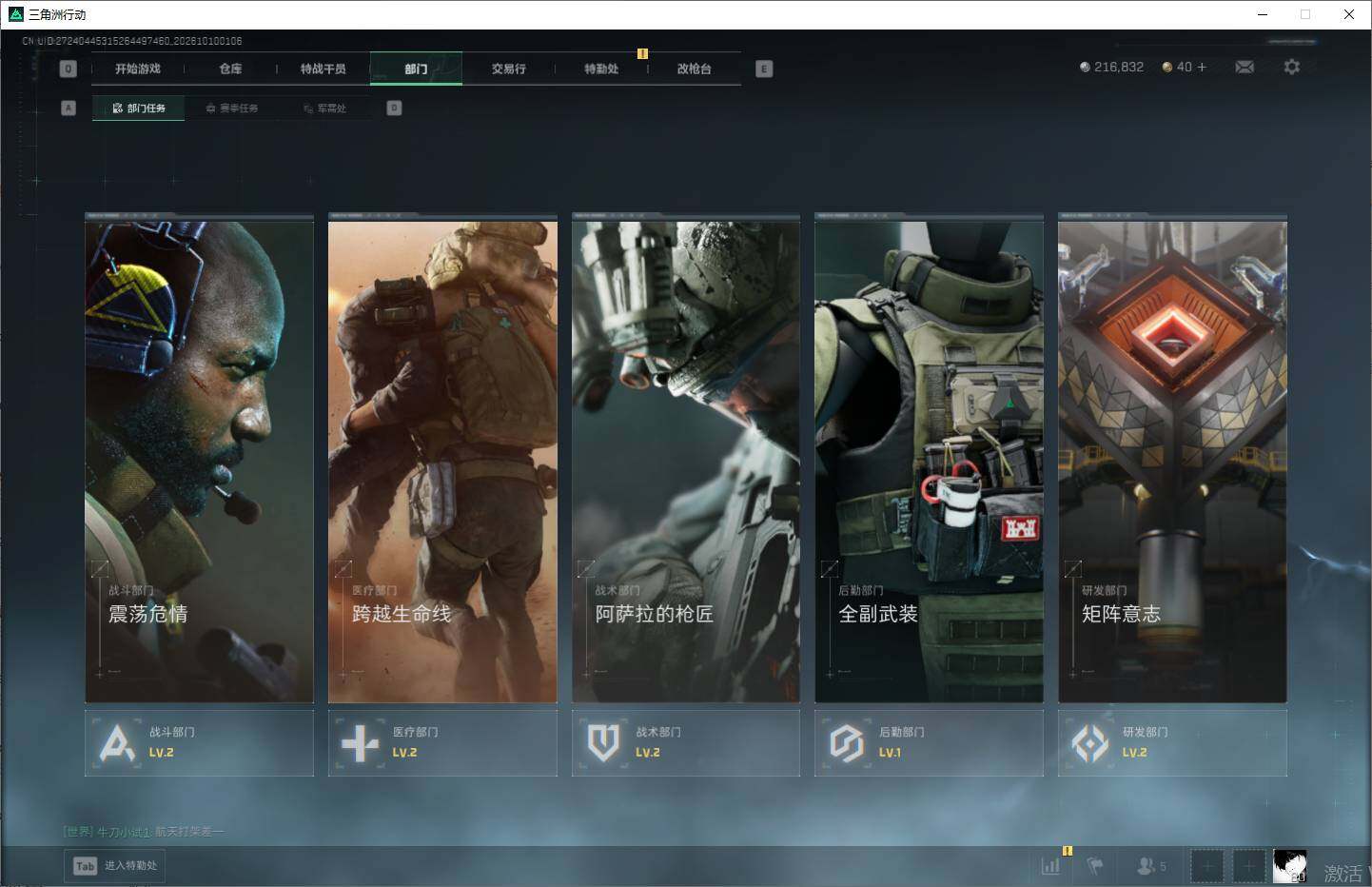1372x887 pixels.
Task: Open the settings gear icon
Action: click(x=1291, y=67)
